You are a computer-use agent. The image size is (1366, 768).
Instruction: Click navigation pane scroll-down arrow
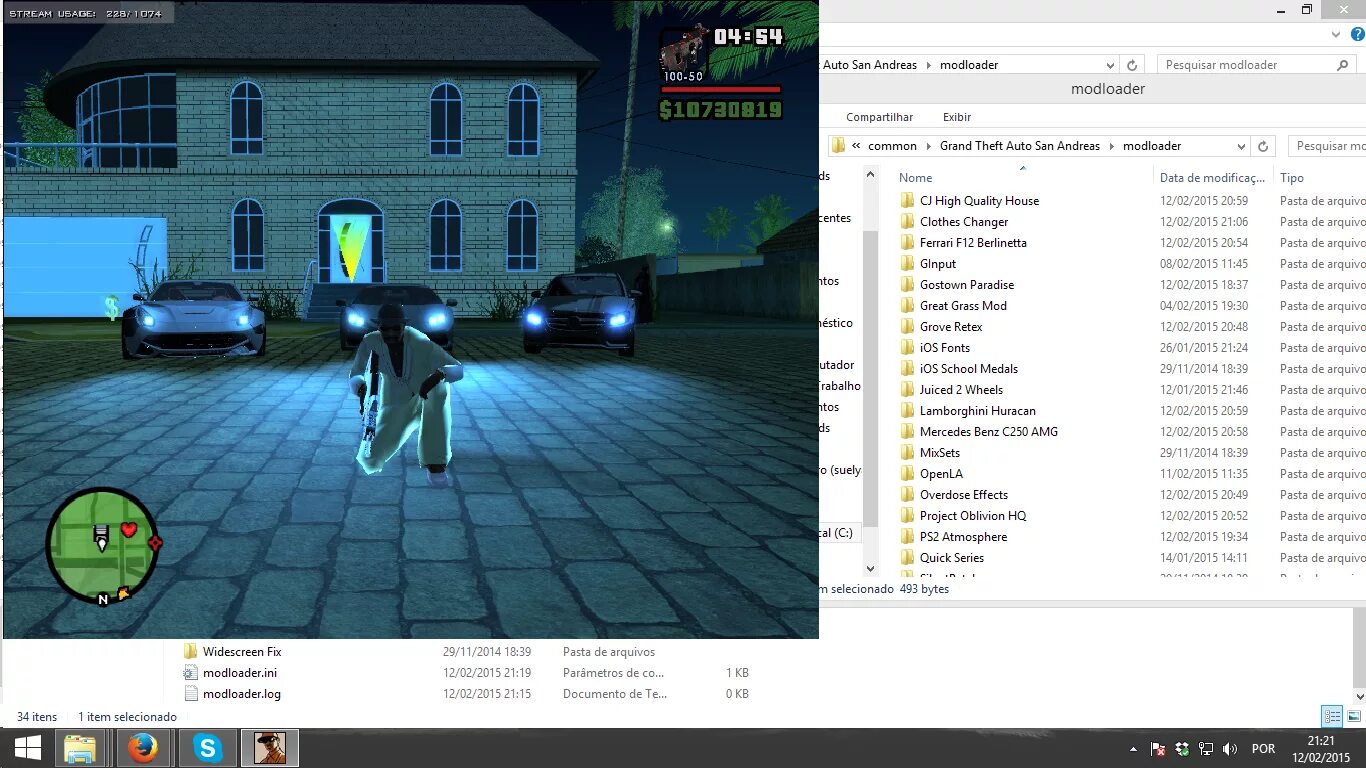coord(870,568)
